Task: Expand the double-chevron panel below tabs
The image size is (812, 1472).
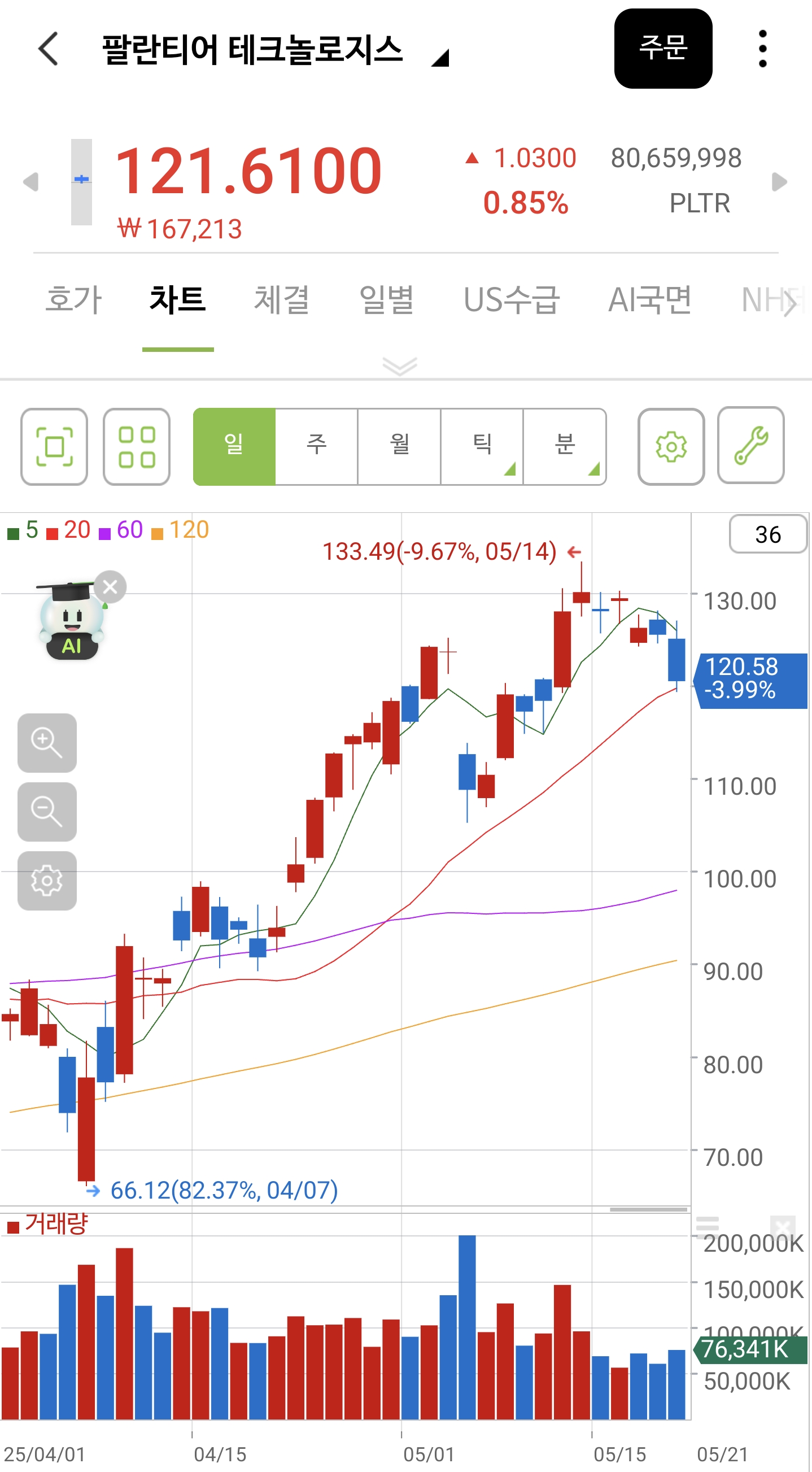Action: 400,365
